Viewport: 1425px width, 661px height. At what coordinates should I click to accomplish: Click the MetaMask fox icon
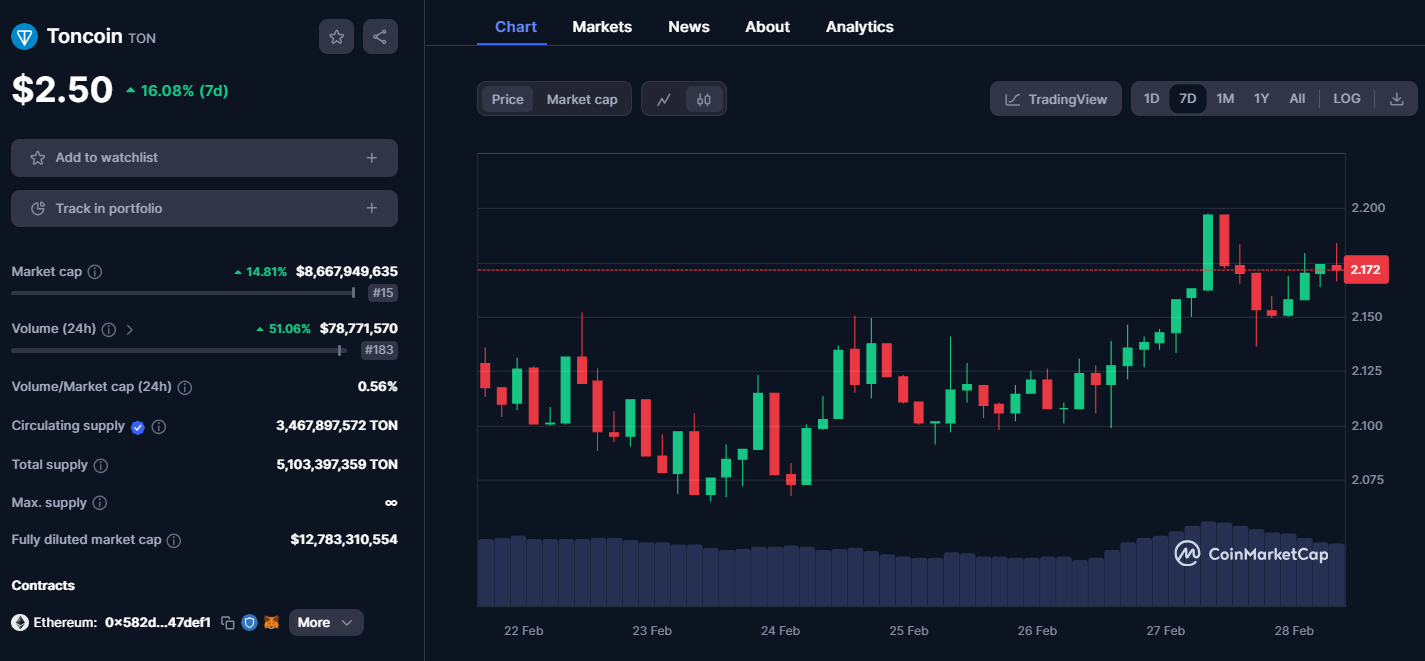pyautogui.click(x=271, y=623)
